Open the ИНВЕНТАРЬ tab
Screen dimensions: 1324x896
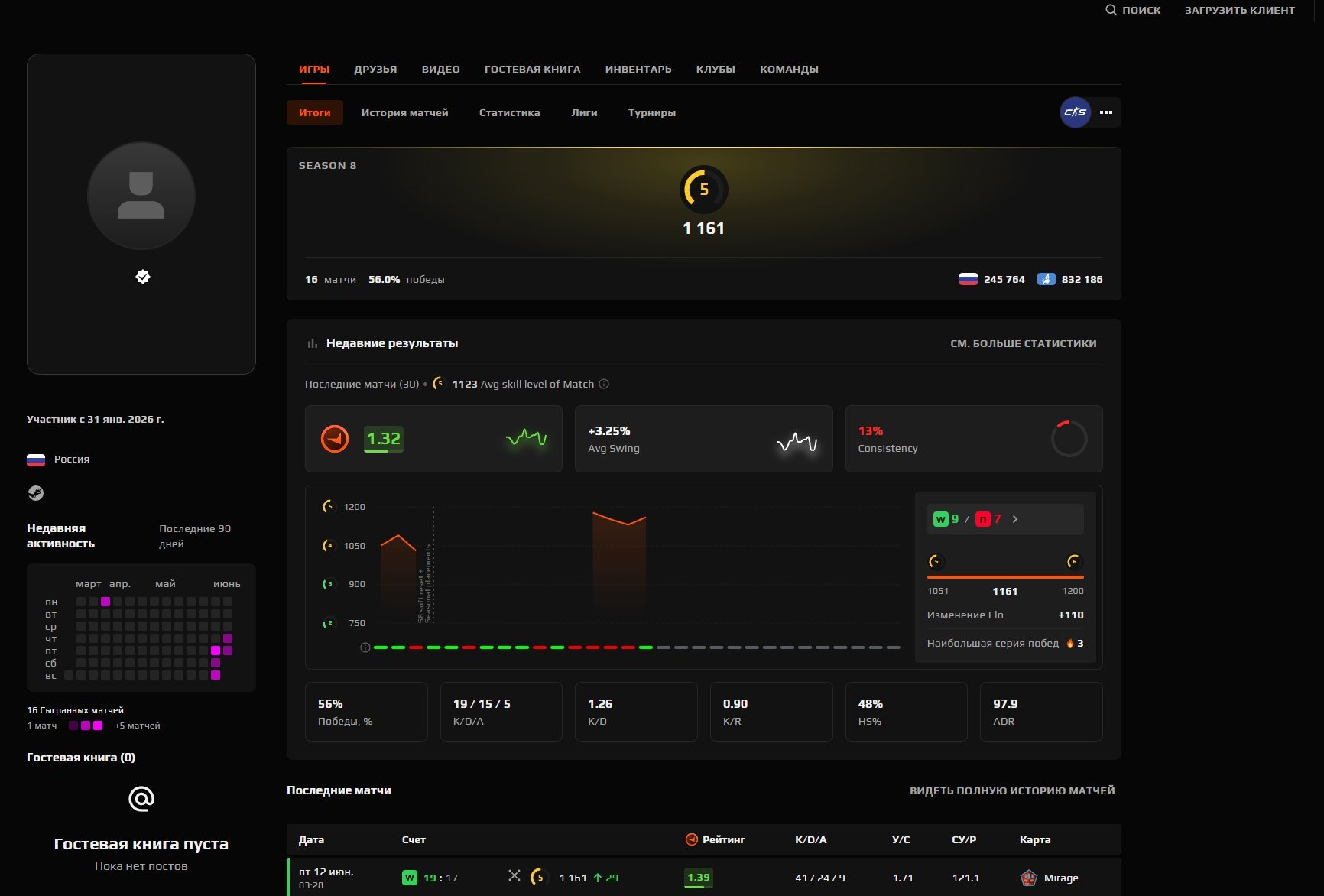(638, 69)
